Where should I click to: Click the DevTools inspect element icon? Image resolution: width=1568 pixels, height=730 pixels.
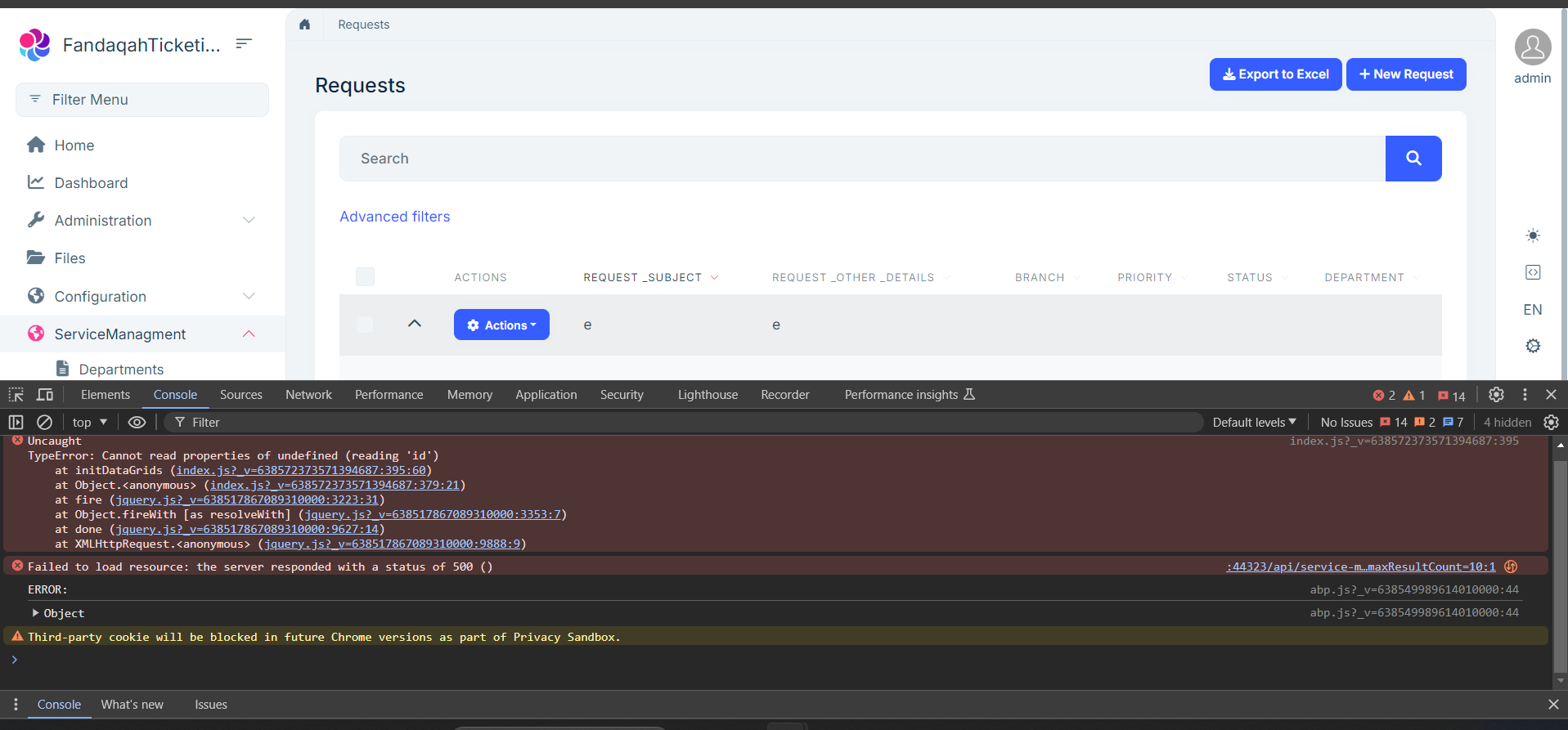(16, 395)
